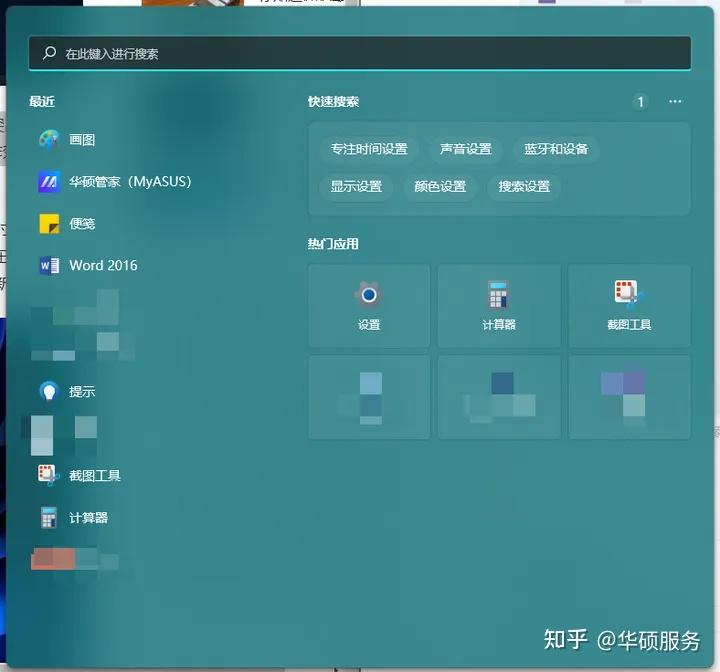Open the Settings (设置) tile in hot apps
720x672 pixels.
tap(369, 305)
